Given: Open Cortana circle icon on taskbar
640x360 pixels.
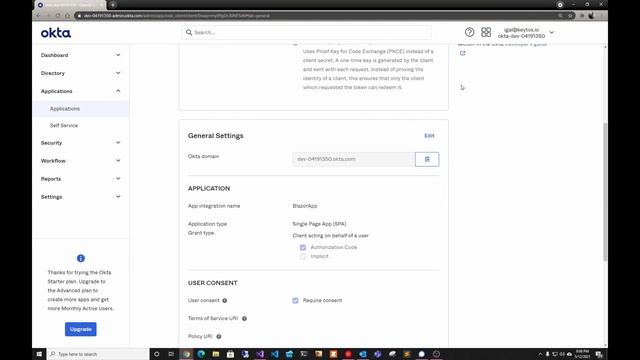Looking at the screenshot, I should tap(157, 354).
